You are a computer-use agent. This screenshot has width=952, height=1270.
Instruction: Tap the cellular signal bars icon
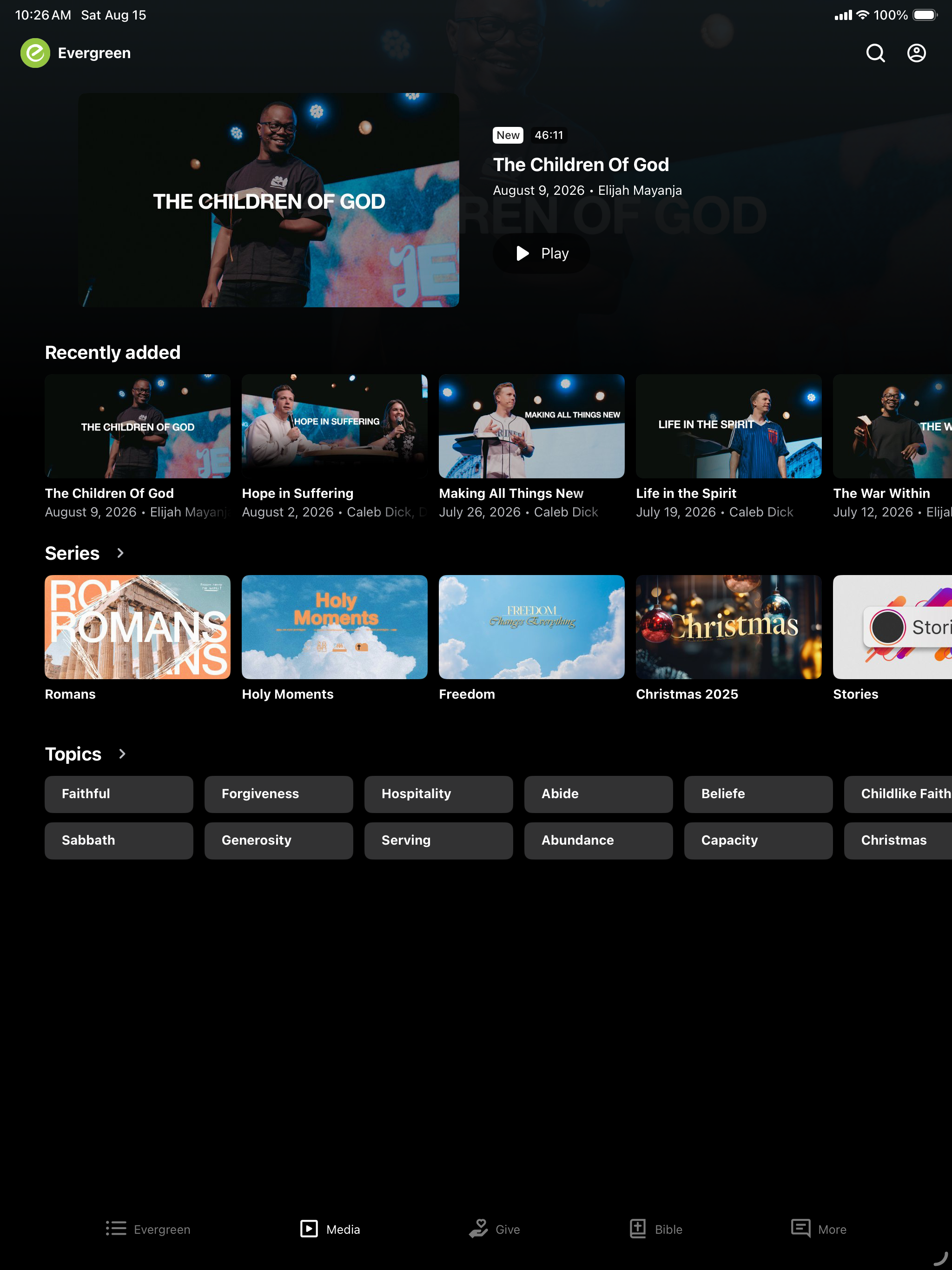844,15
